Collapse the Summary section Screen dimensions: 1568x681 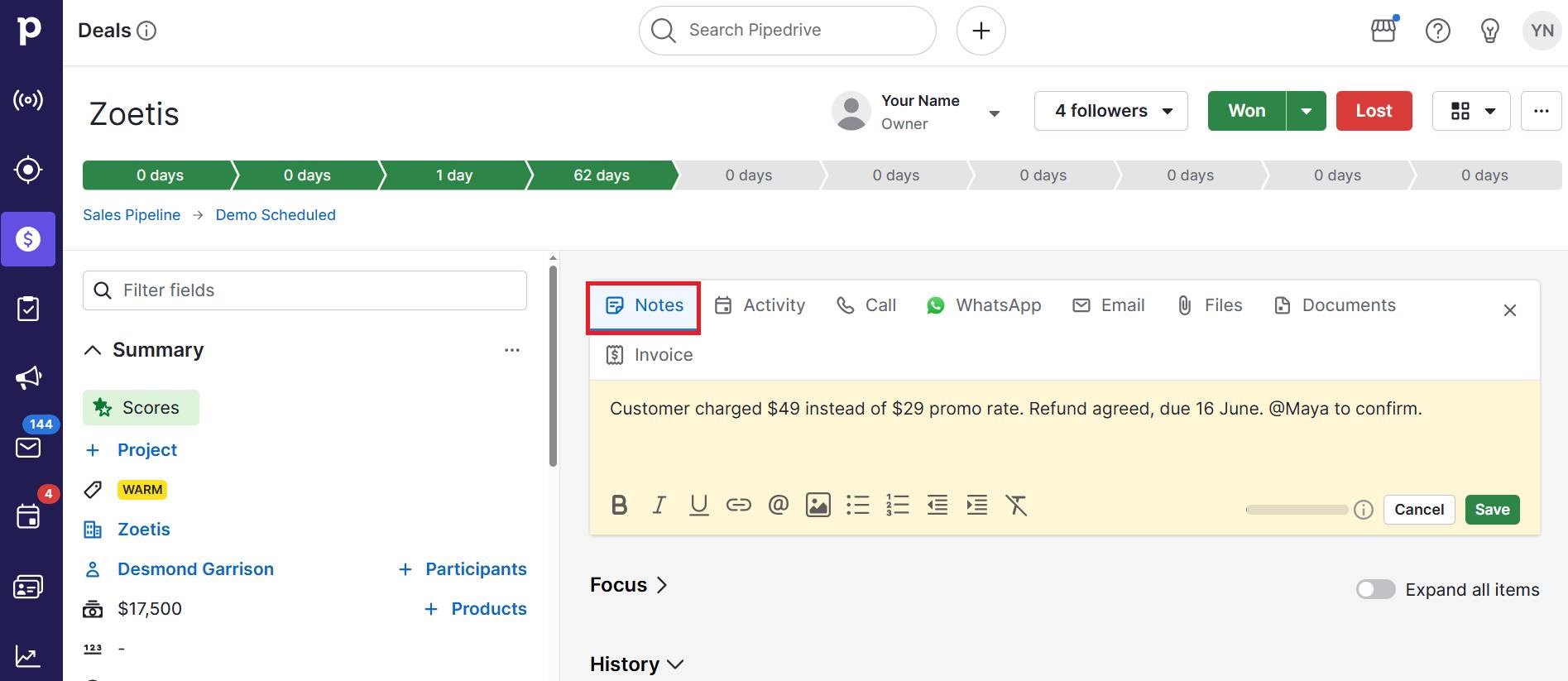[94, 350]
